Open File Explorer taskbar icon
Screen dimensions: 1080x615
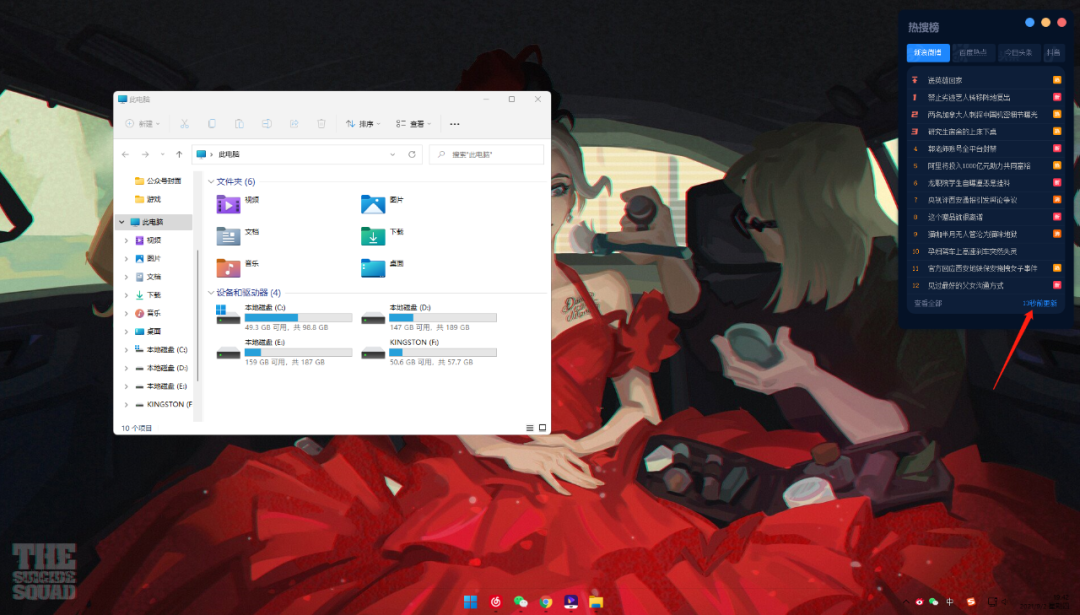point(596,602)
